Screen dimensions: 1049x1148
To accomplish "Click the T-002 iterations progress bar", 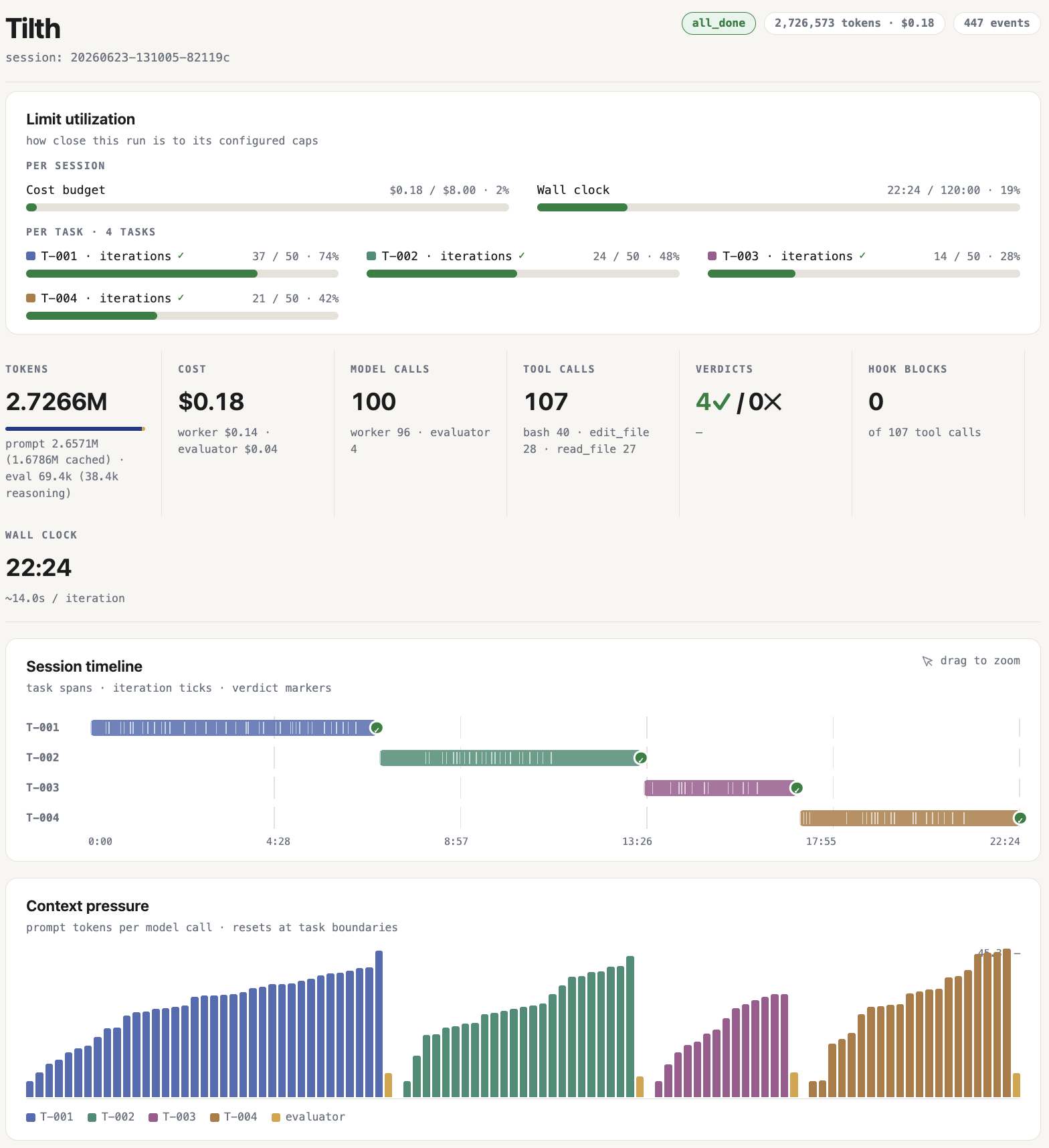I will [523, 274].
